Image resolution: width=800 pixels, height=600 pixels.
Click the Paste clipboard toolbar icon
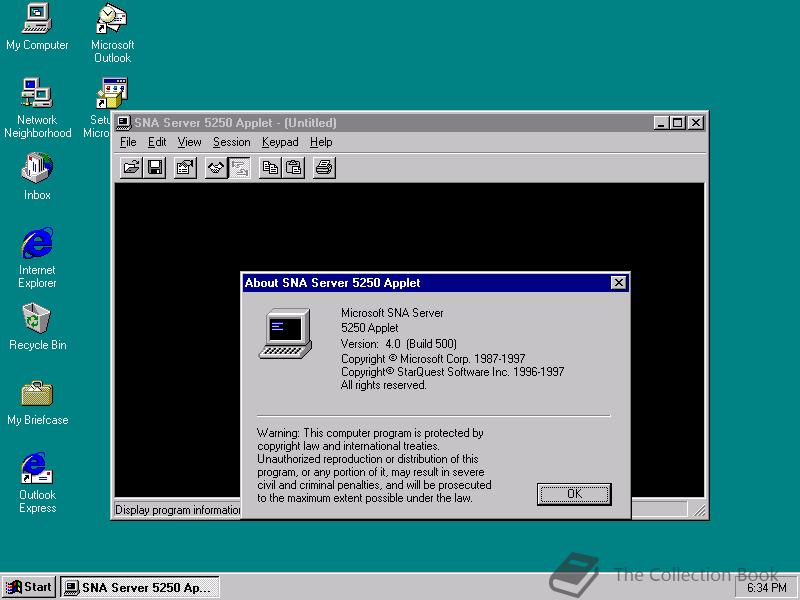[x=294, y=167]
